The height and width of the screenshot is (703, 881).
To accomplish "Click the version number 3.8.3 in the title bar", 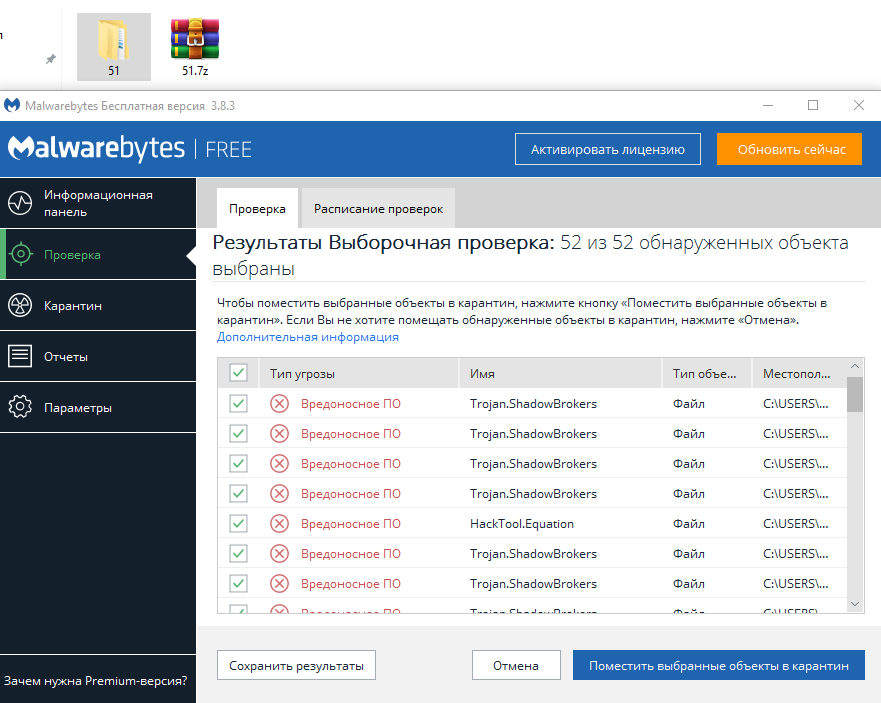I will (x=223, y=106).
